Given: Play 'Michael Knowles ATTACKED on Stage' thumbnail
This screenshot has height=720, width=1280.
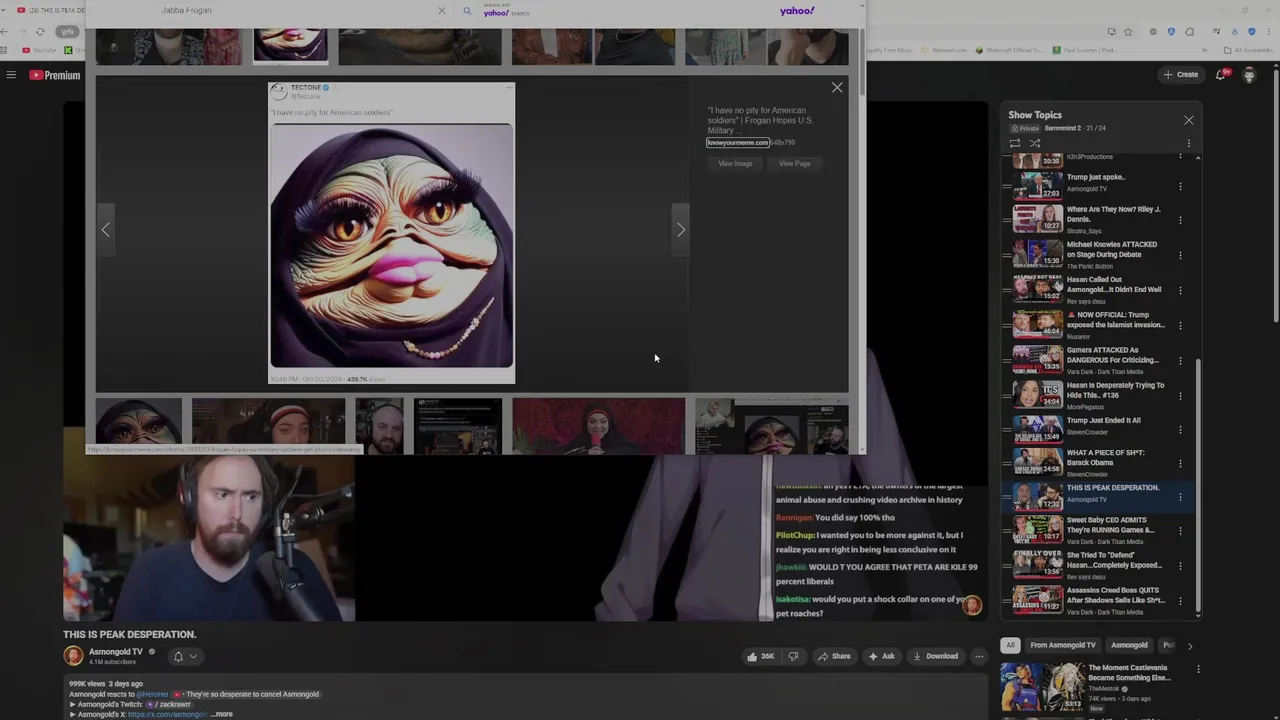Looking at the screenshot, I should coord(1038,254).
